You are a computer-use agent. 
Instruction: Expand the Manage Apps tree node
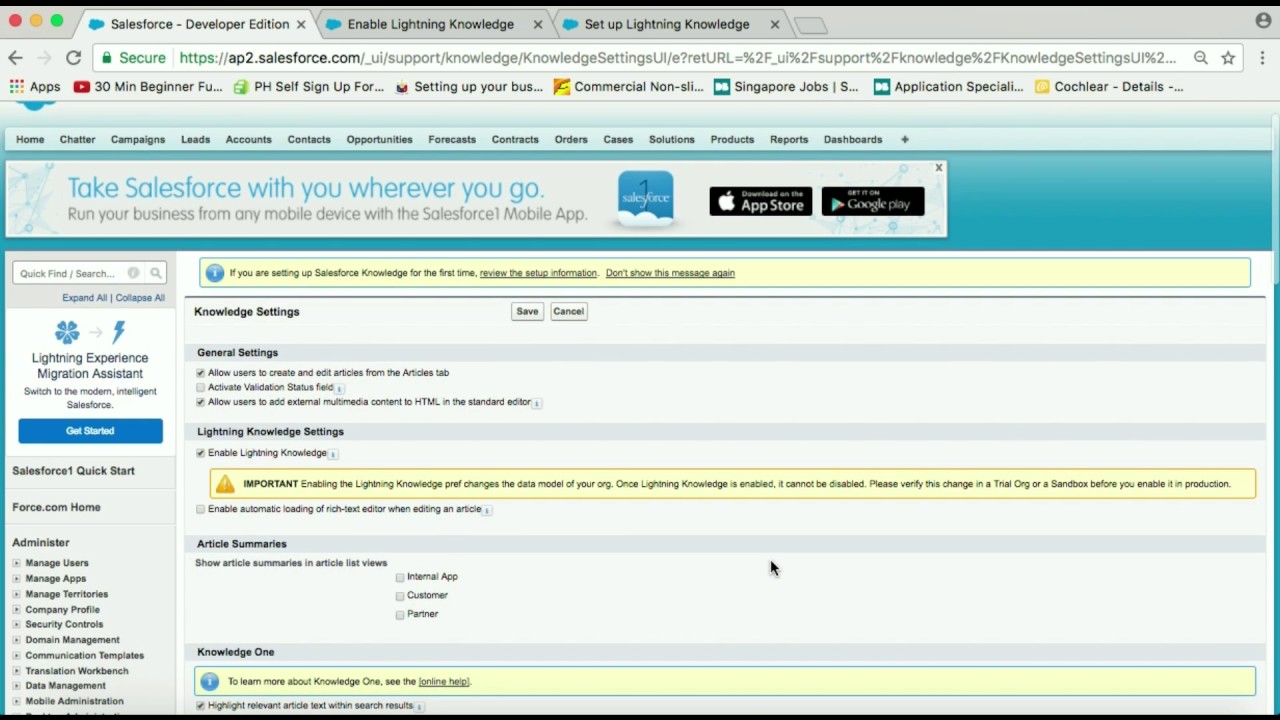[x=16, y=579]
